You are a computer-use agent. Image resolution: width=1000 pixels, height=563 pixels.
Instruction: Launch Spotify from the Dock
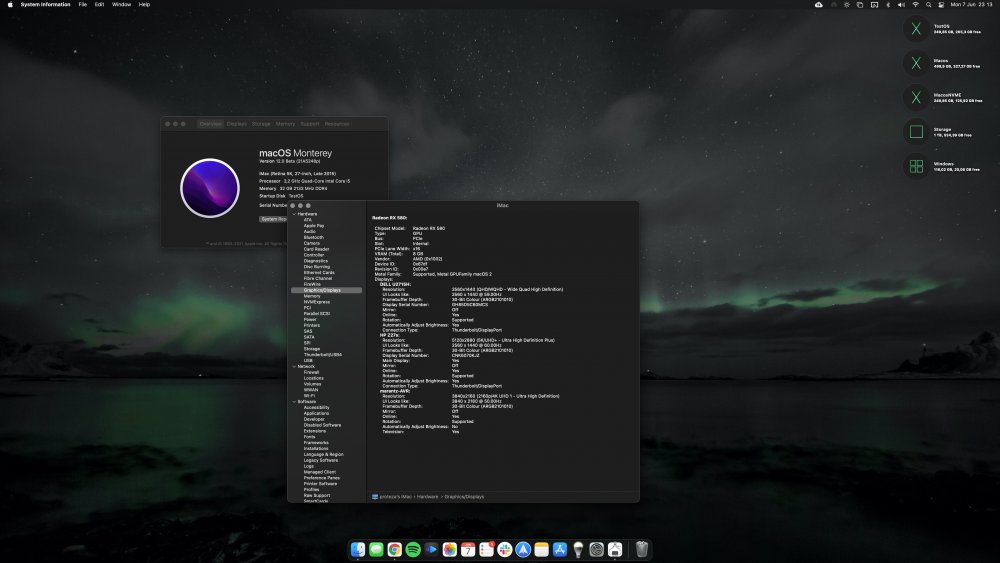point(413,549)
